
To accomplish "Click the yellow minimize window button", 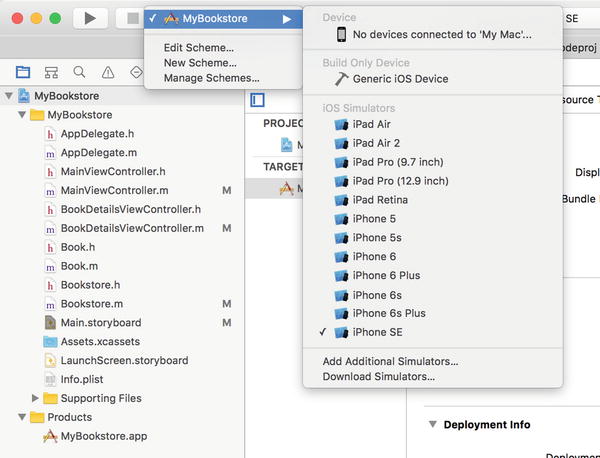I will click(36, 18).
